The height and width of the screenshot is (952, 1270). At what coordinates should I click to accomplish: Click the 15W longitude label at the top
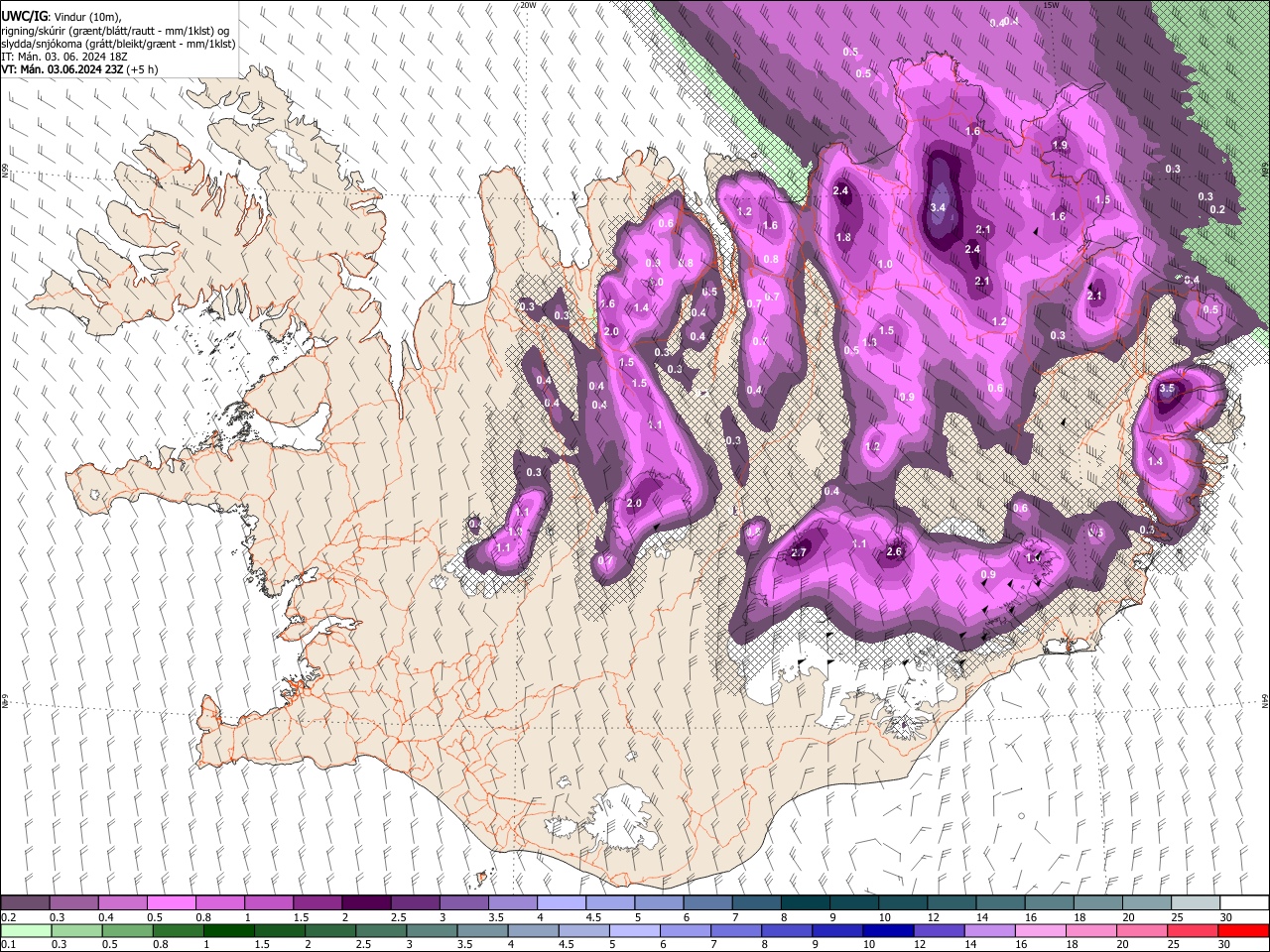(x=1051, y=5)
